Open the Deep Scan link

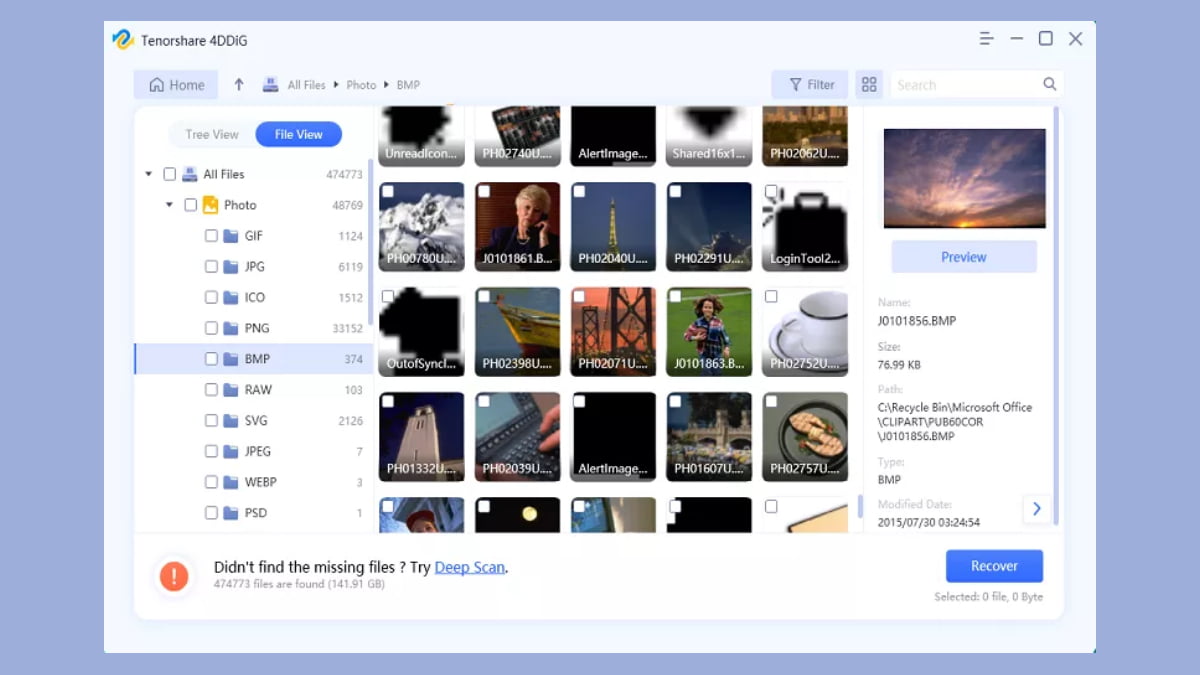[469, 567]
